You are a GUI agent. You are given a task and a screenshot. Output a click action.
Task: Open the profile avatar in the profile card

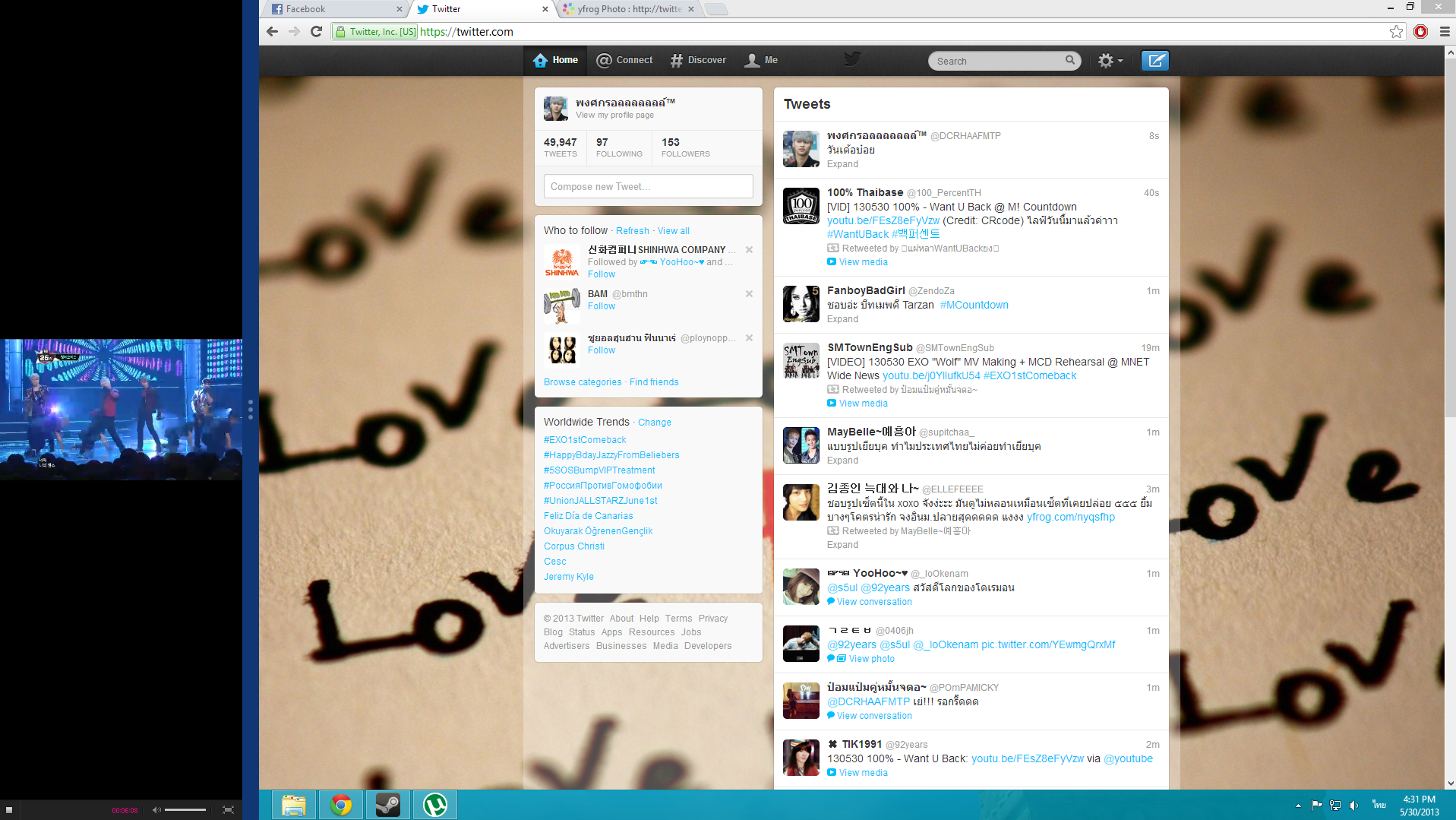(x=556, y=109)
